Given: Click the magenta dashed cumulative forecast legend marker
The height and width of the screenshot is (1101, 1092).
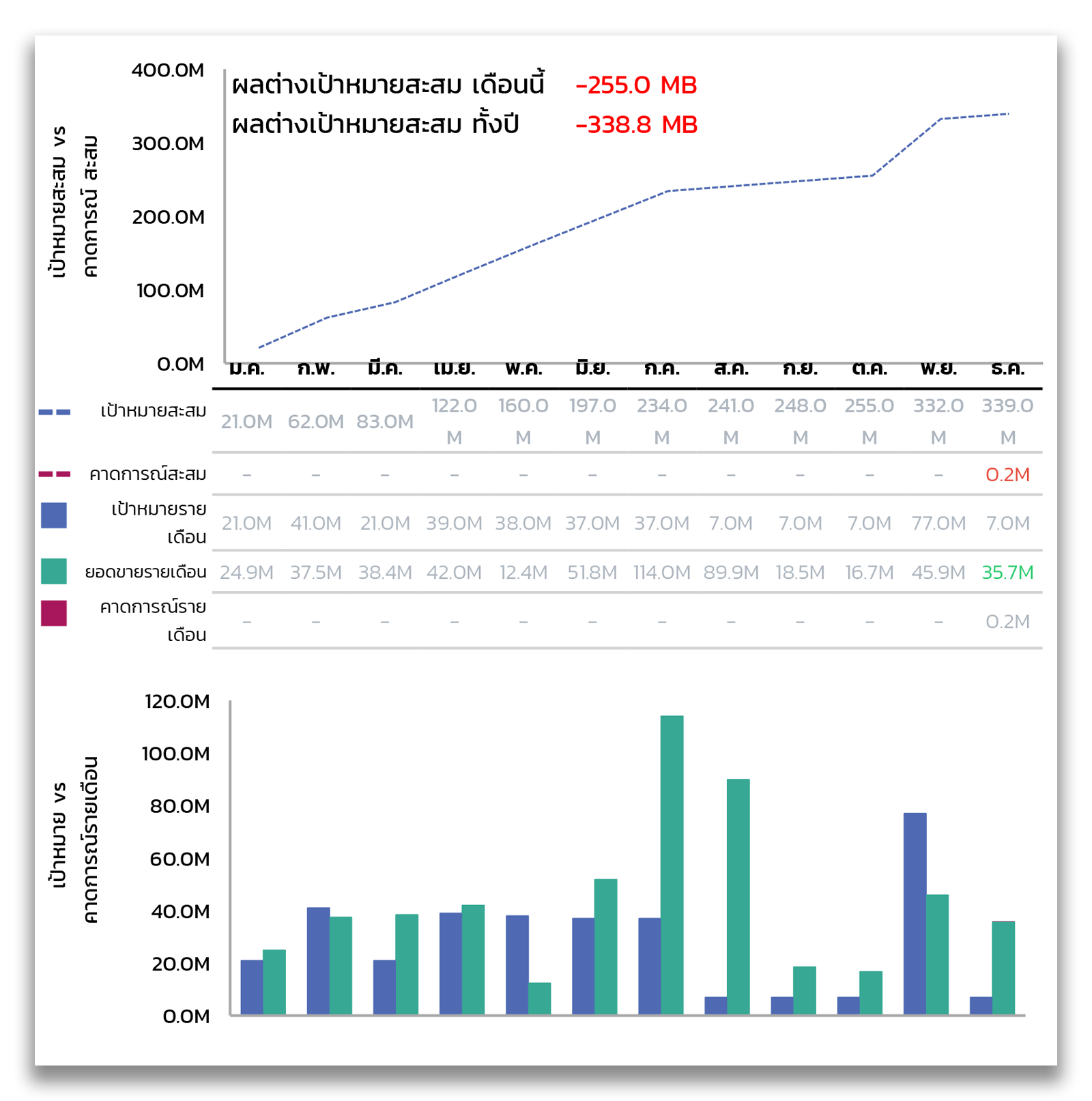Looking at the screenshot, I should (x=55, y=474).
